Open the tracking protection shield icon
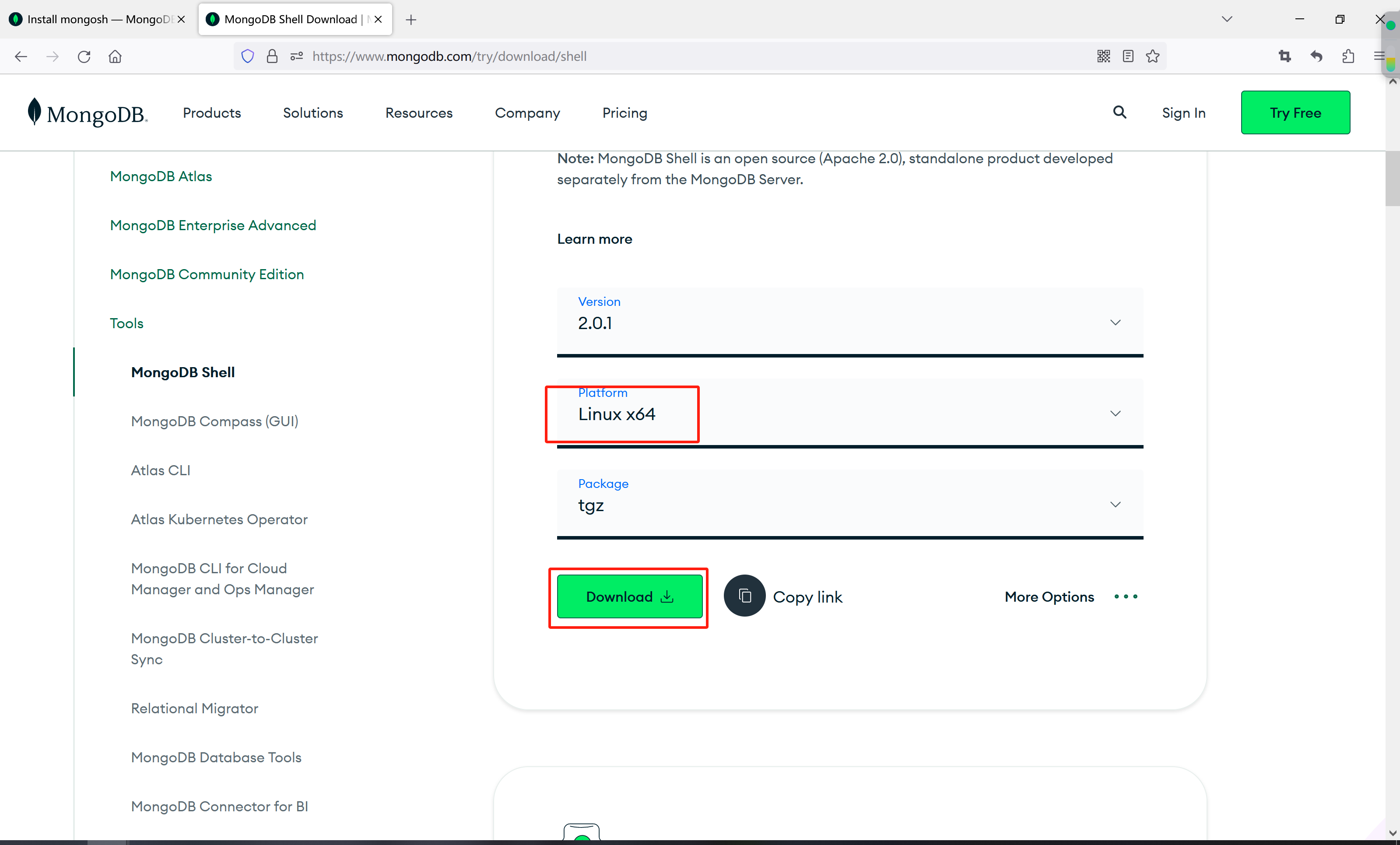Image resolution: width=1400 pixels, height=845 pixels. pyautogui.click(x=248, y=56)
